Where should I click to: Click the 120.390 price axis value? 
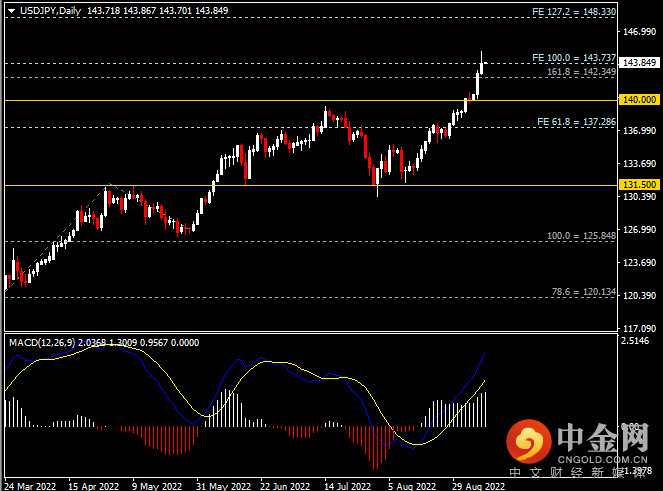(639, 296)
